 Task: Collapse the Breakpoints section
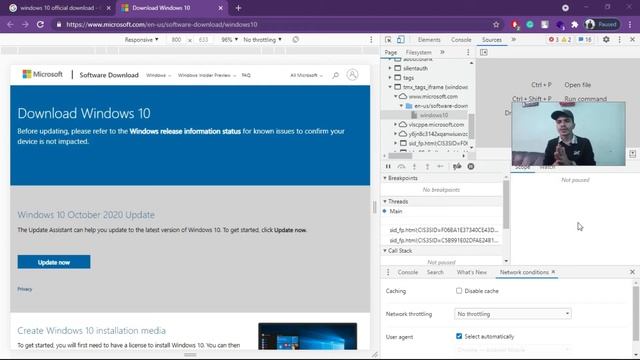tap(385, 178)
